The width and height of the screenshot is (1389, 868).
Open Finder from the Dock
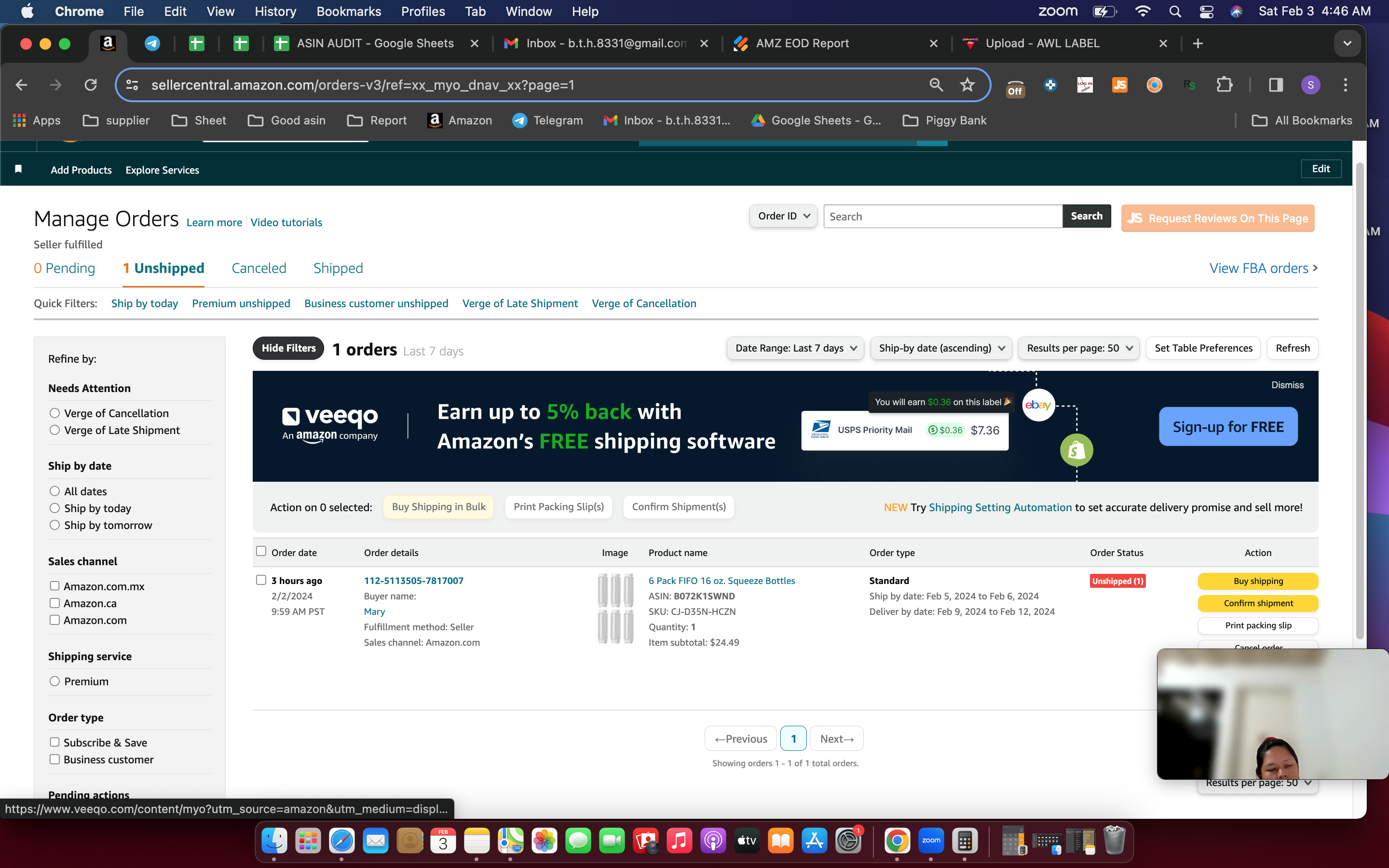274,841
